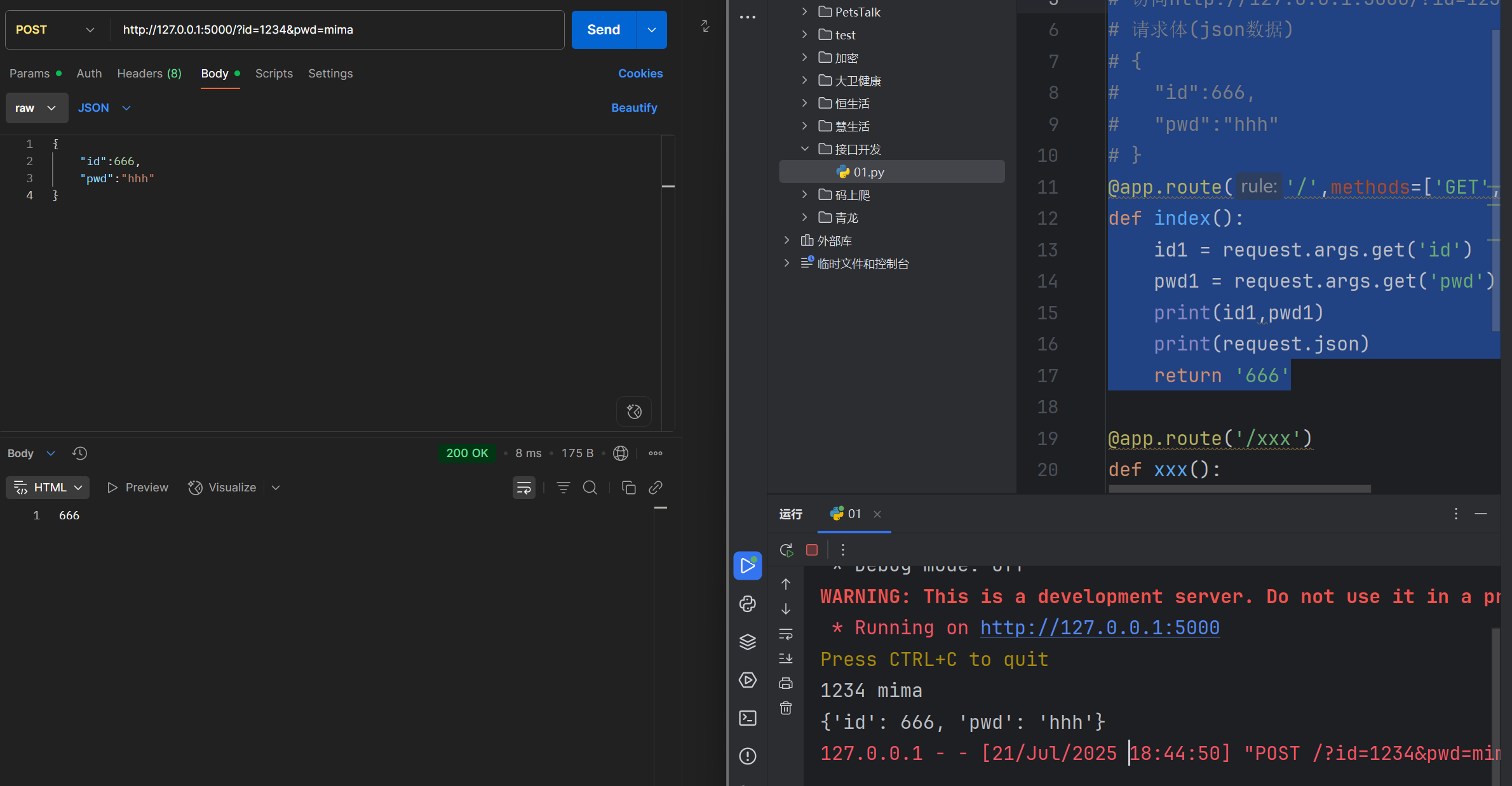This screenshot has height=786, width=1512.
Task: Expand the 码上爬 folder
Action: click(805, 194)
